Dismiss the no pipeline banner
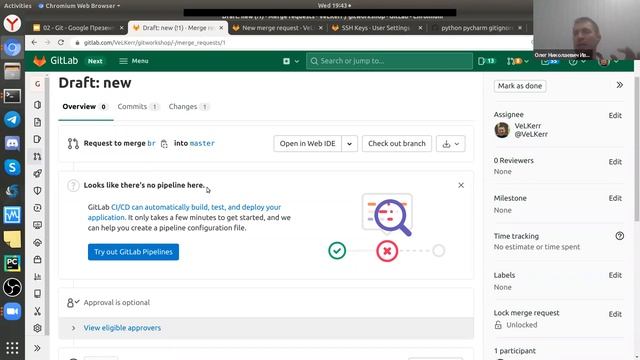Screen dimensions: 640x360 point(461,185)
